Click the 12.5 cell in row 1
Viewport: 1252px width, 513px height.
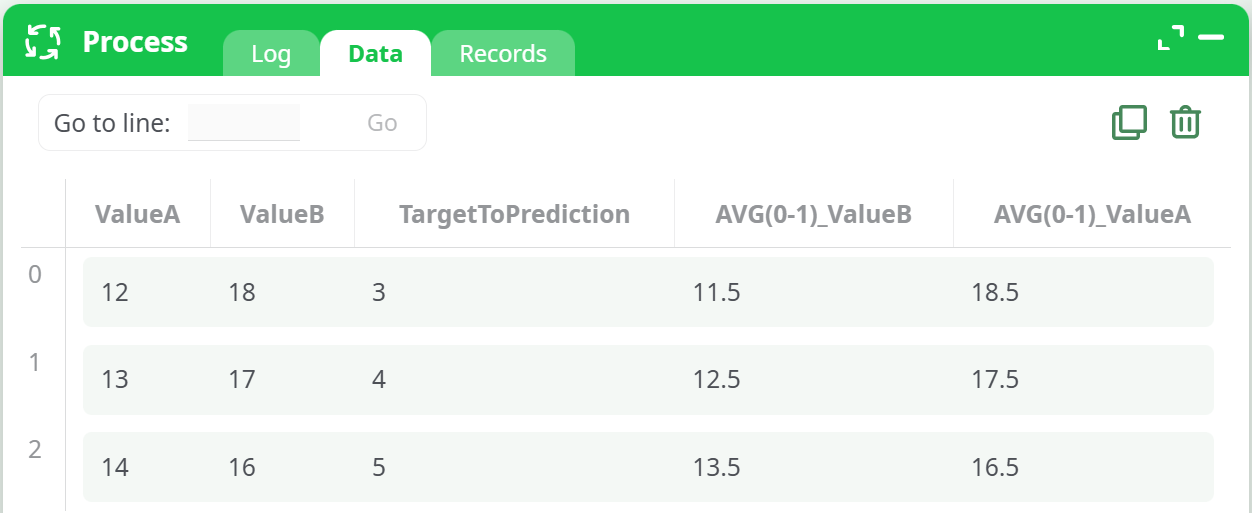point(716,380)
